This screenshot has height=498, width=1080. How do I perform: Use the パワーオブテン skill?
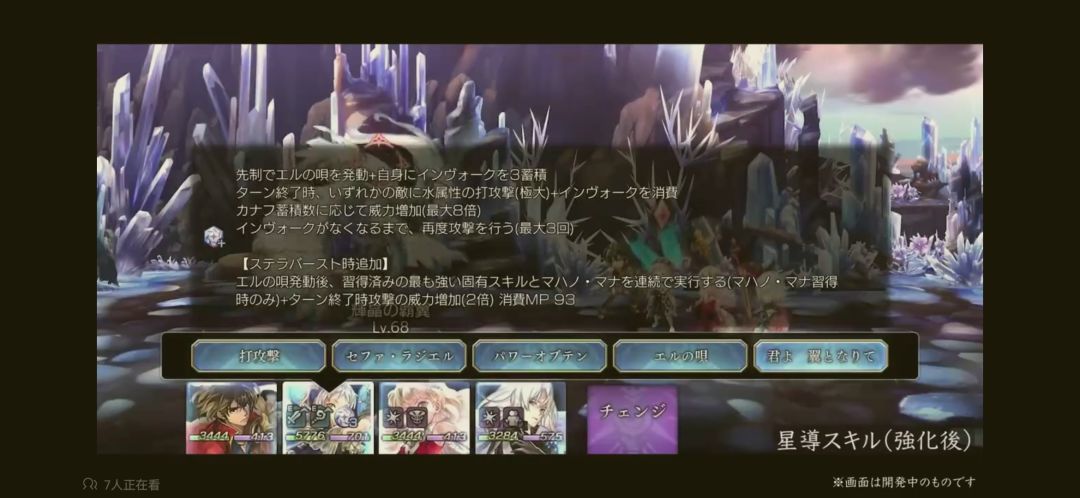[x=539, y=356]
